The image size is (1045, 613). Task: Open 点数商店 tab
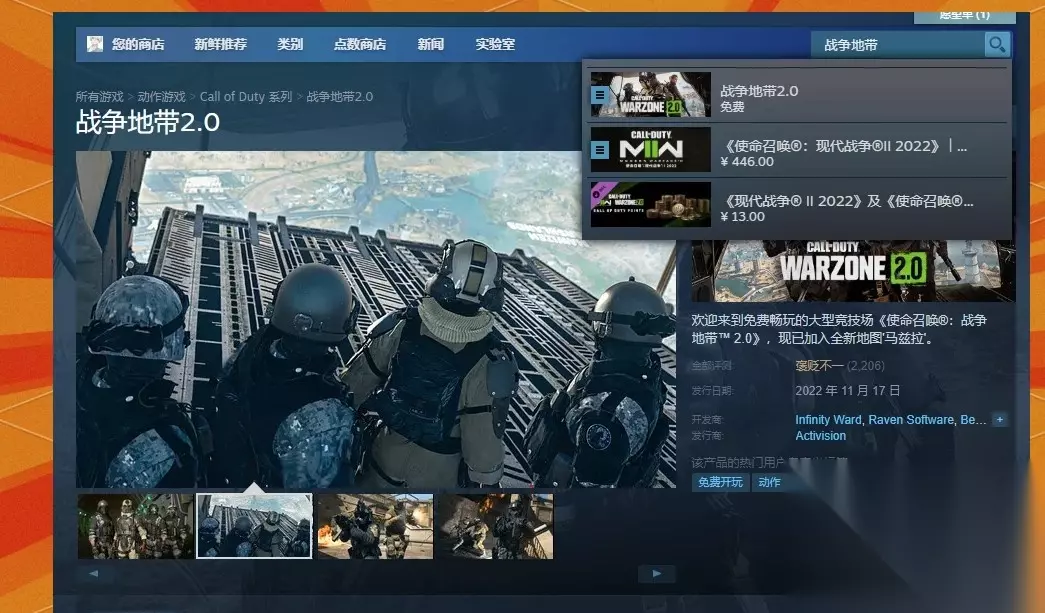360,45
